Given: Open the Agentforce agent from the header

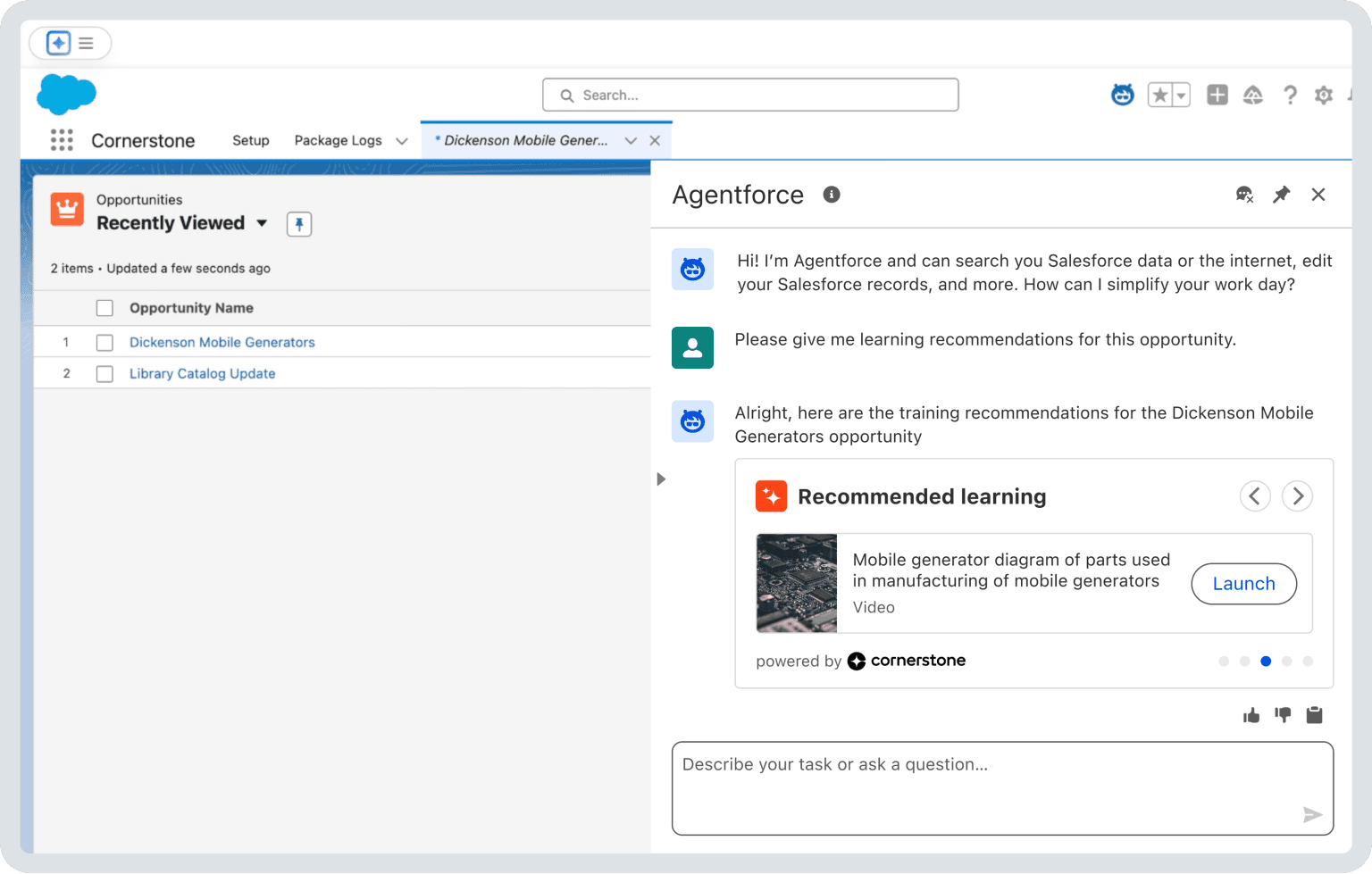Looking at the screenshot, I should (x=1121, y=95).
